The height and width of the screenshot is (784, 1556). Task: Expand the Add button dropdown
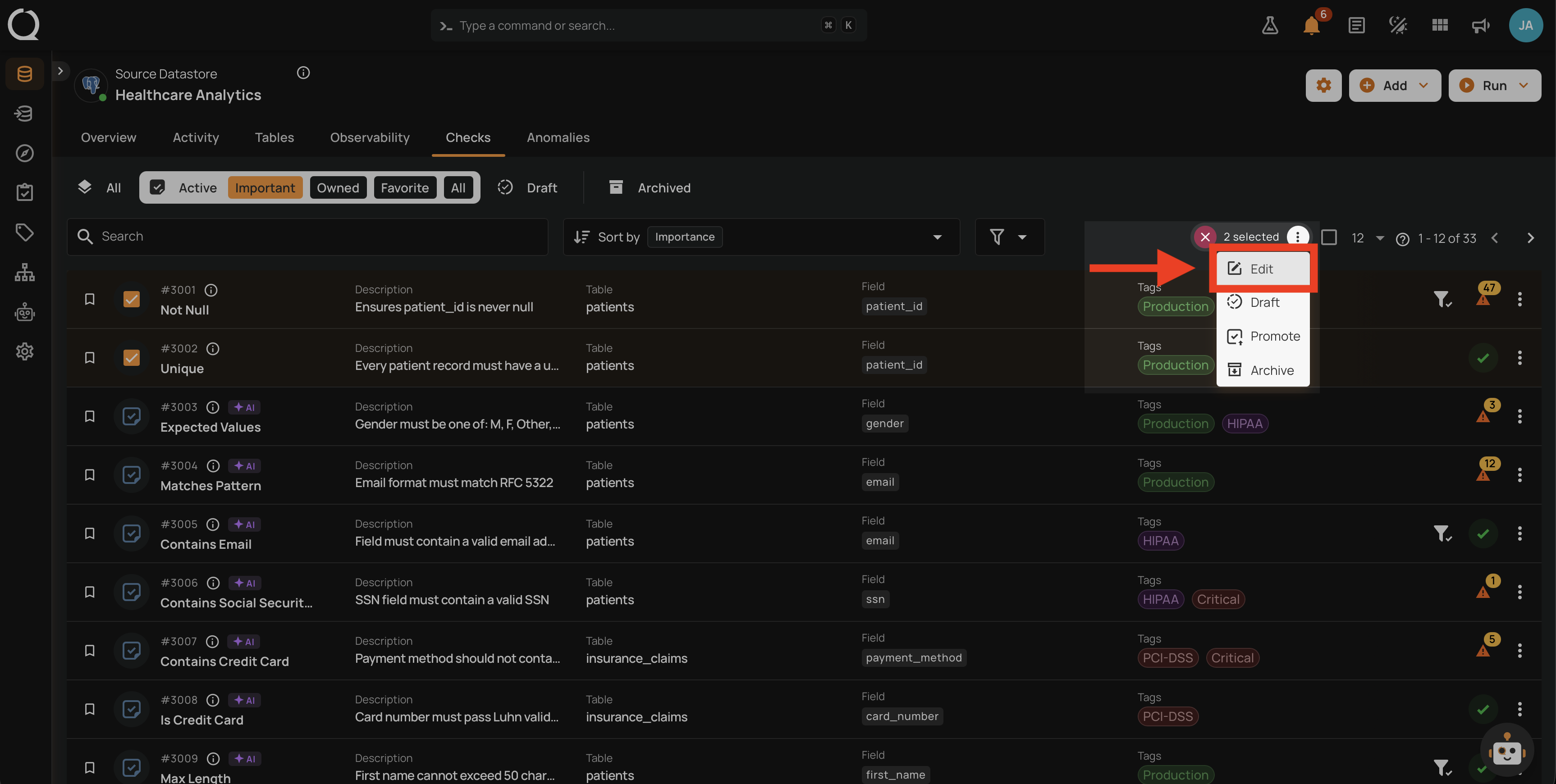coord(1424,85)
